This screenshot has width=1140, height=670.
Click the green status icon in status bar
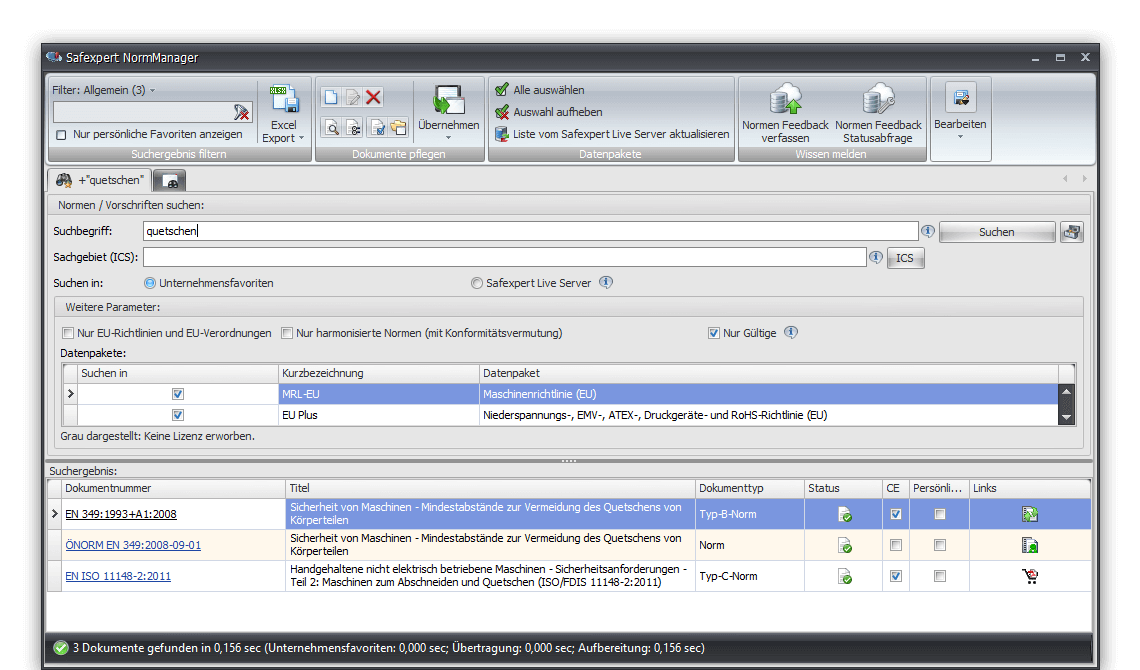point(60,647)
